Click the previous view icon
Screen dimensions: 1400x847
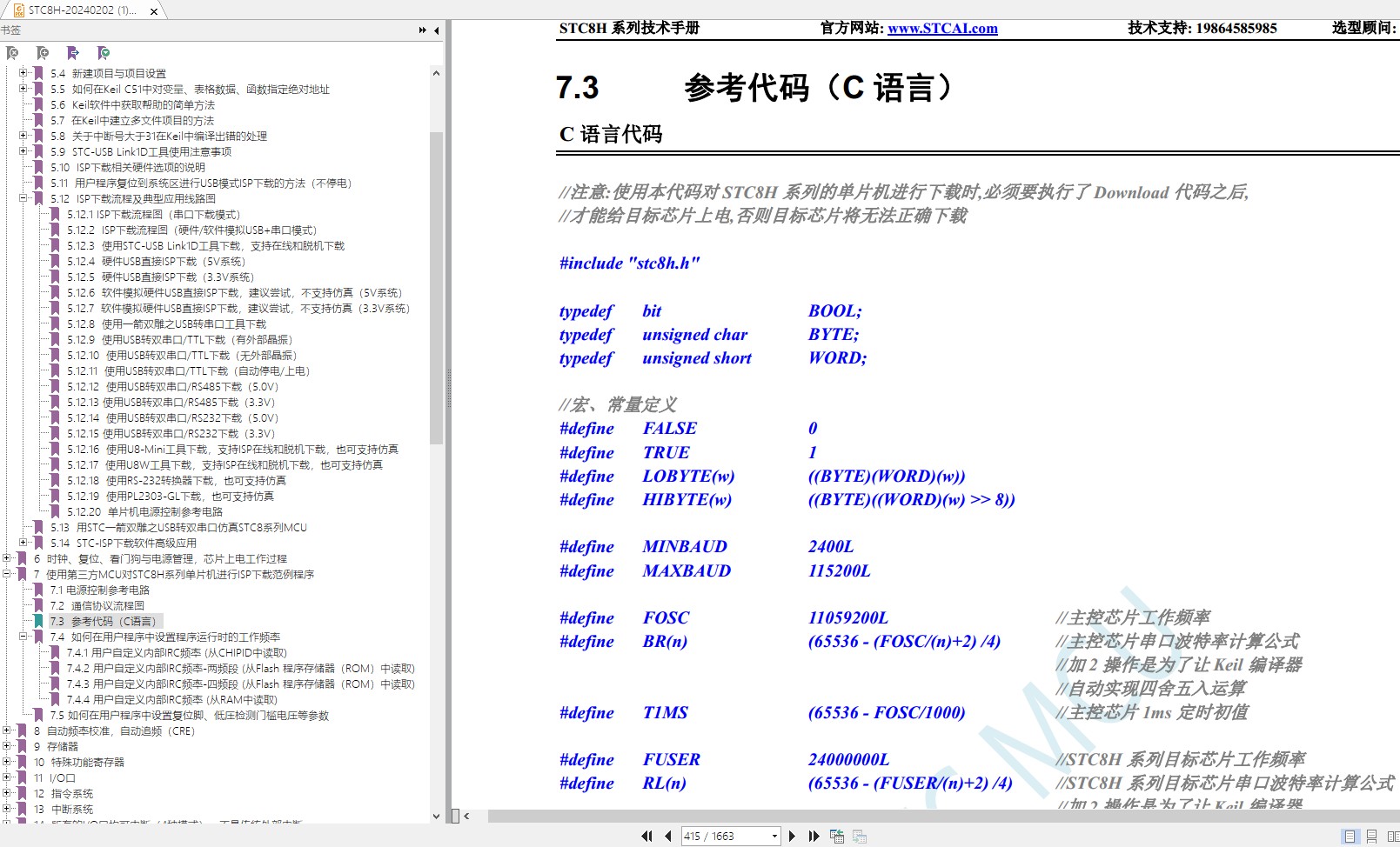click(837, 837)
